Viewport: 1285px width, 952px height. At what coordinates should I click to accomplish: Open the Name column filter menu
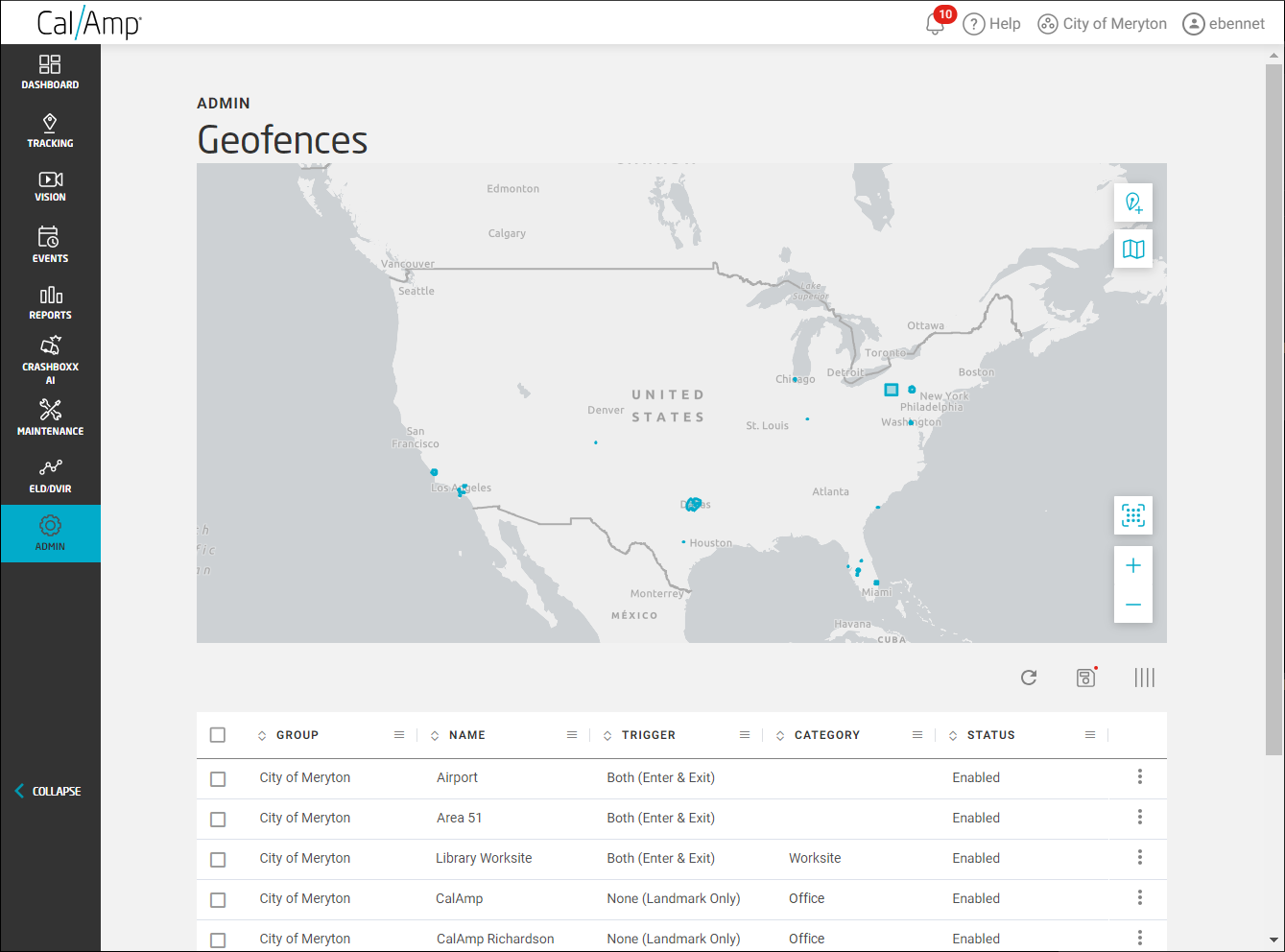coord(572,735)
